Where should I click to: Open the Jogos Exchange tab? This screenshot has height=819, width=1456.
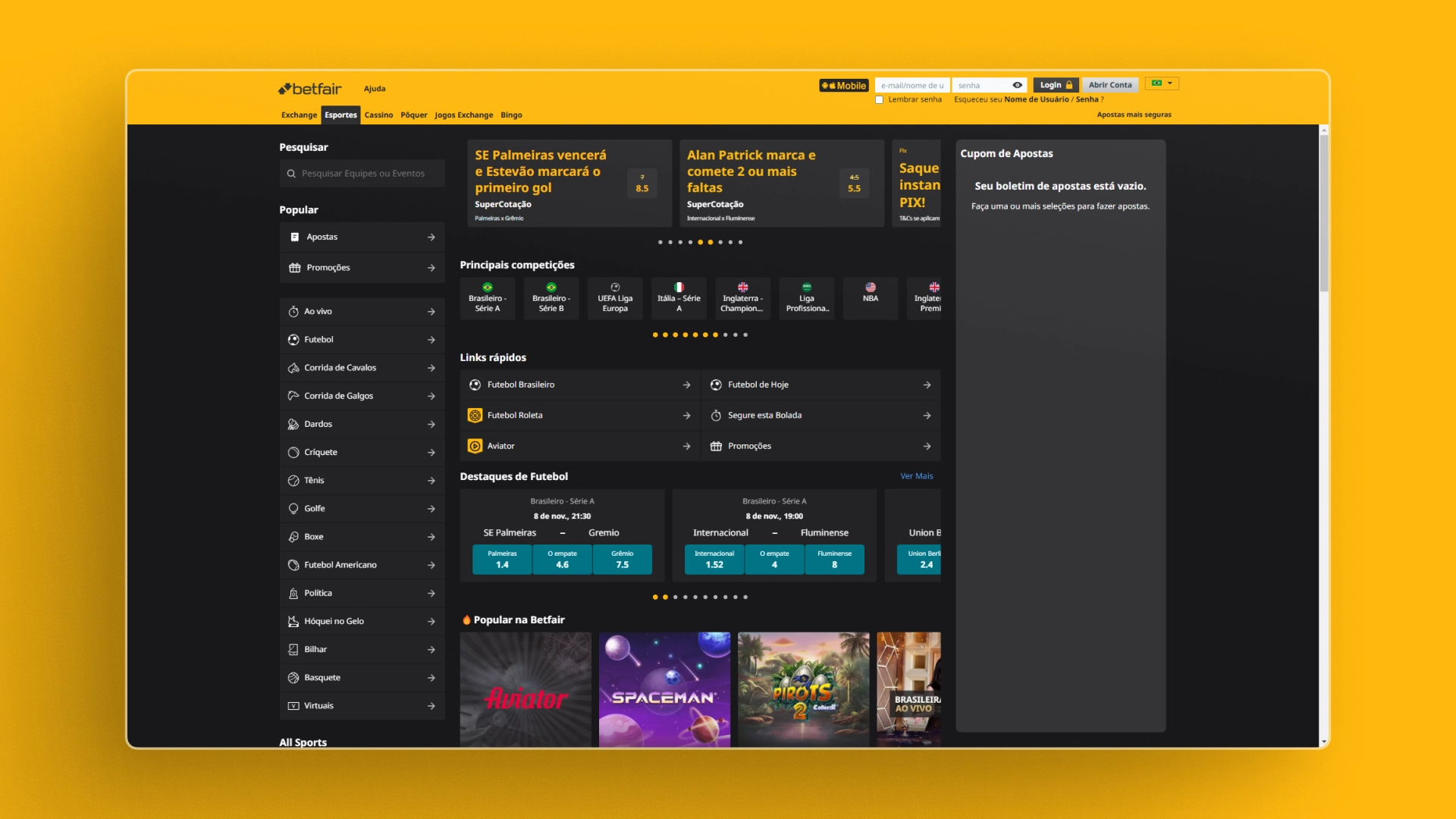[x=463, y=115]
